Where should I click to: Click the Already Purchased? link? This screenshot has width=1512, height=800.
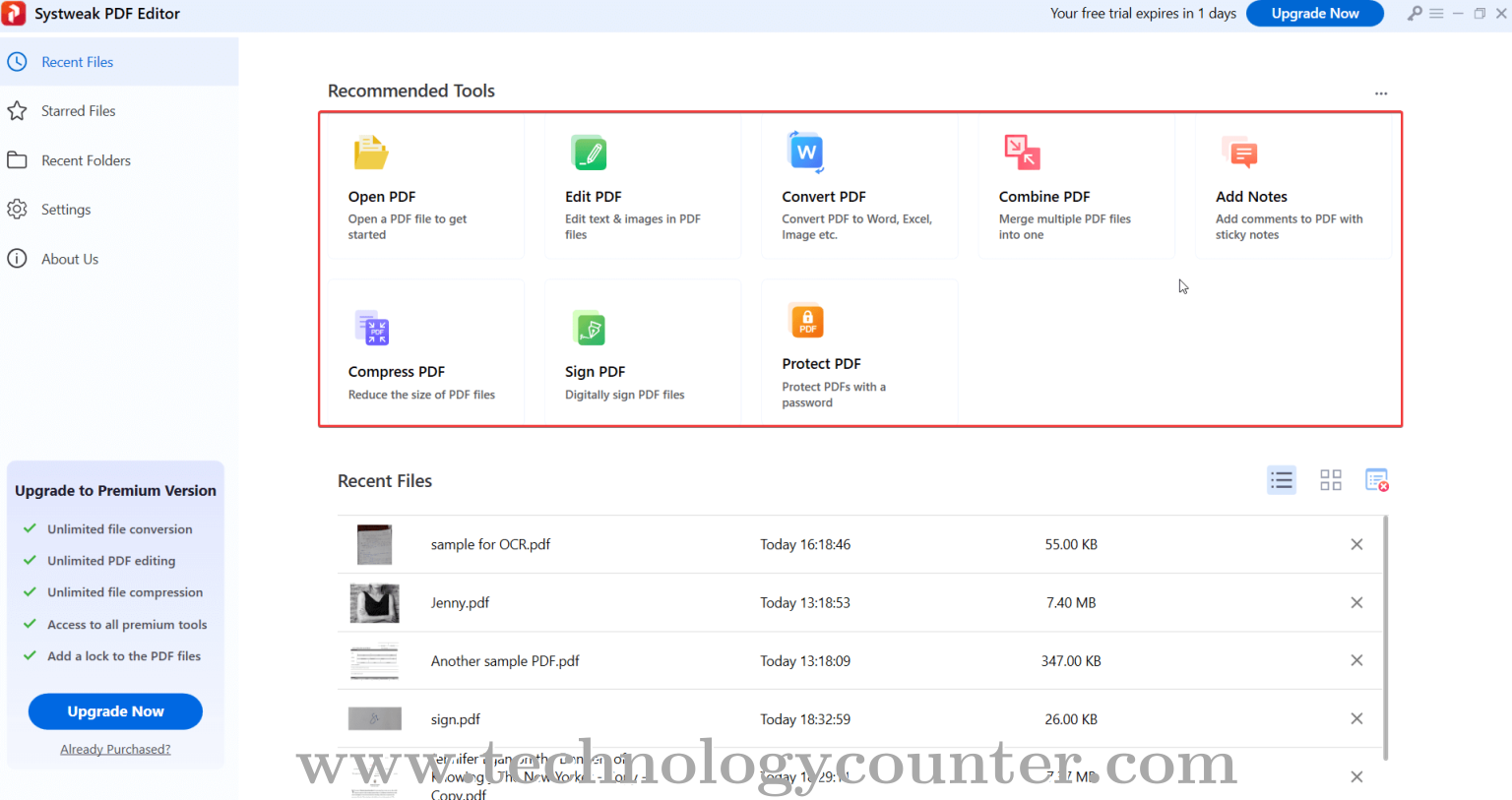115,750
